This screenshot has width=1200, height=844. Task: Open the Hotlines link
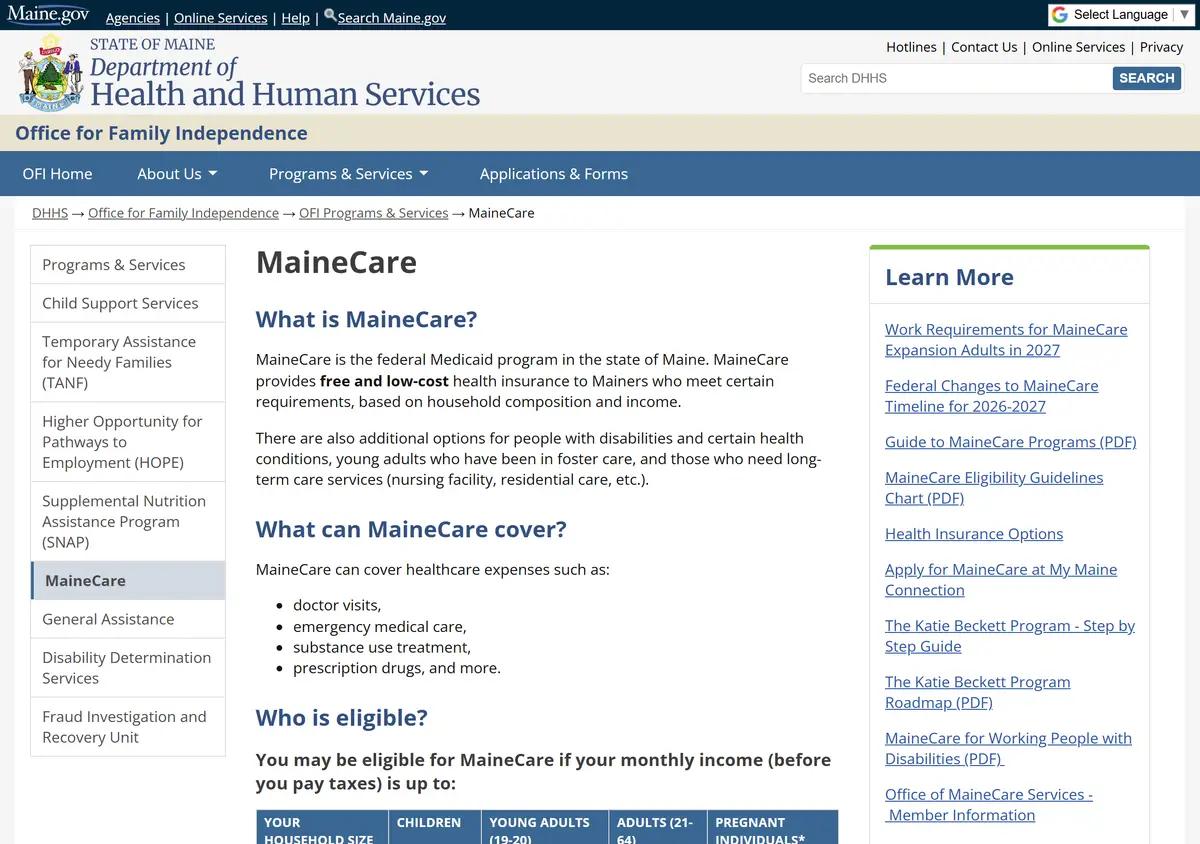coord(911,47)
